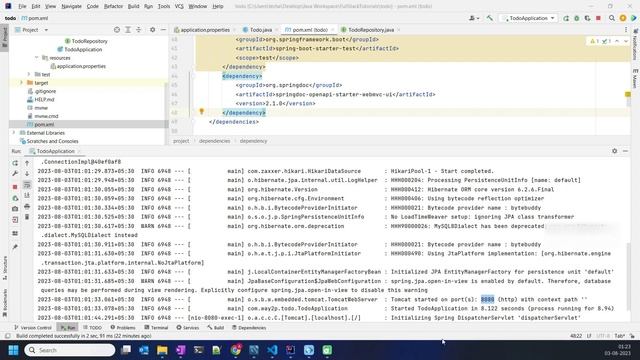The width and height of the screenshot is (640, 360).
Task: Click the user account icon in toolbar
Action: point(473,18)
